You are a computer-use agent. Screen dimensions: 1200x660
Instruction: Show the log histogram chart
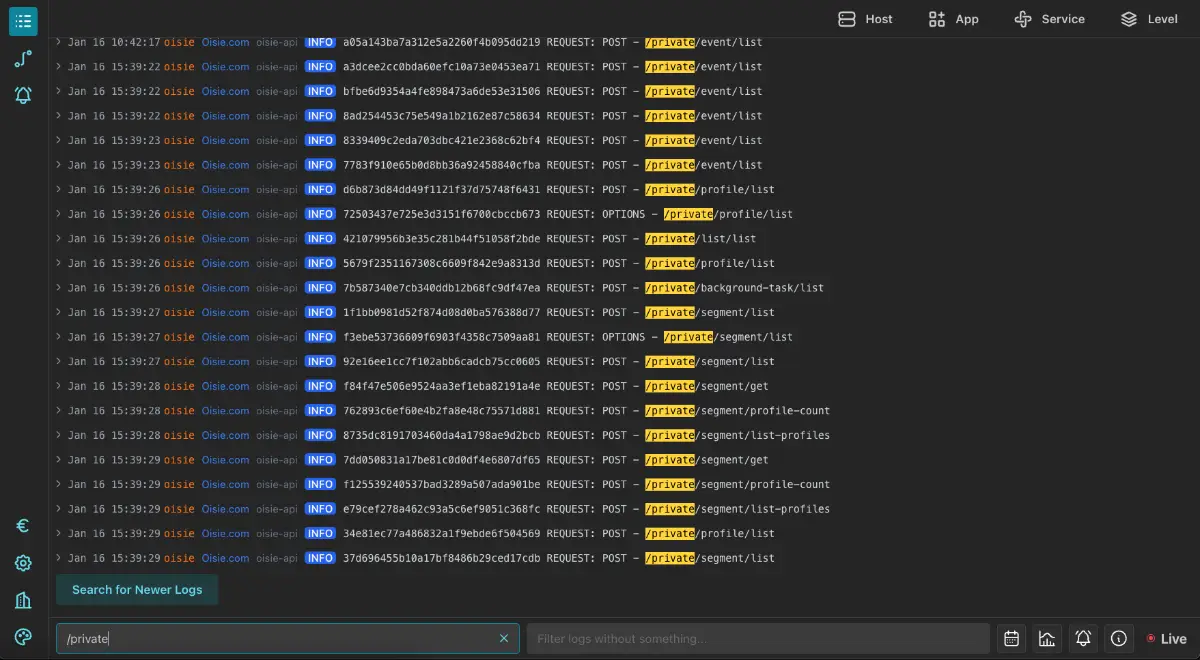tap(1047, 639)
